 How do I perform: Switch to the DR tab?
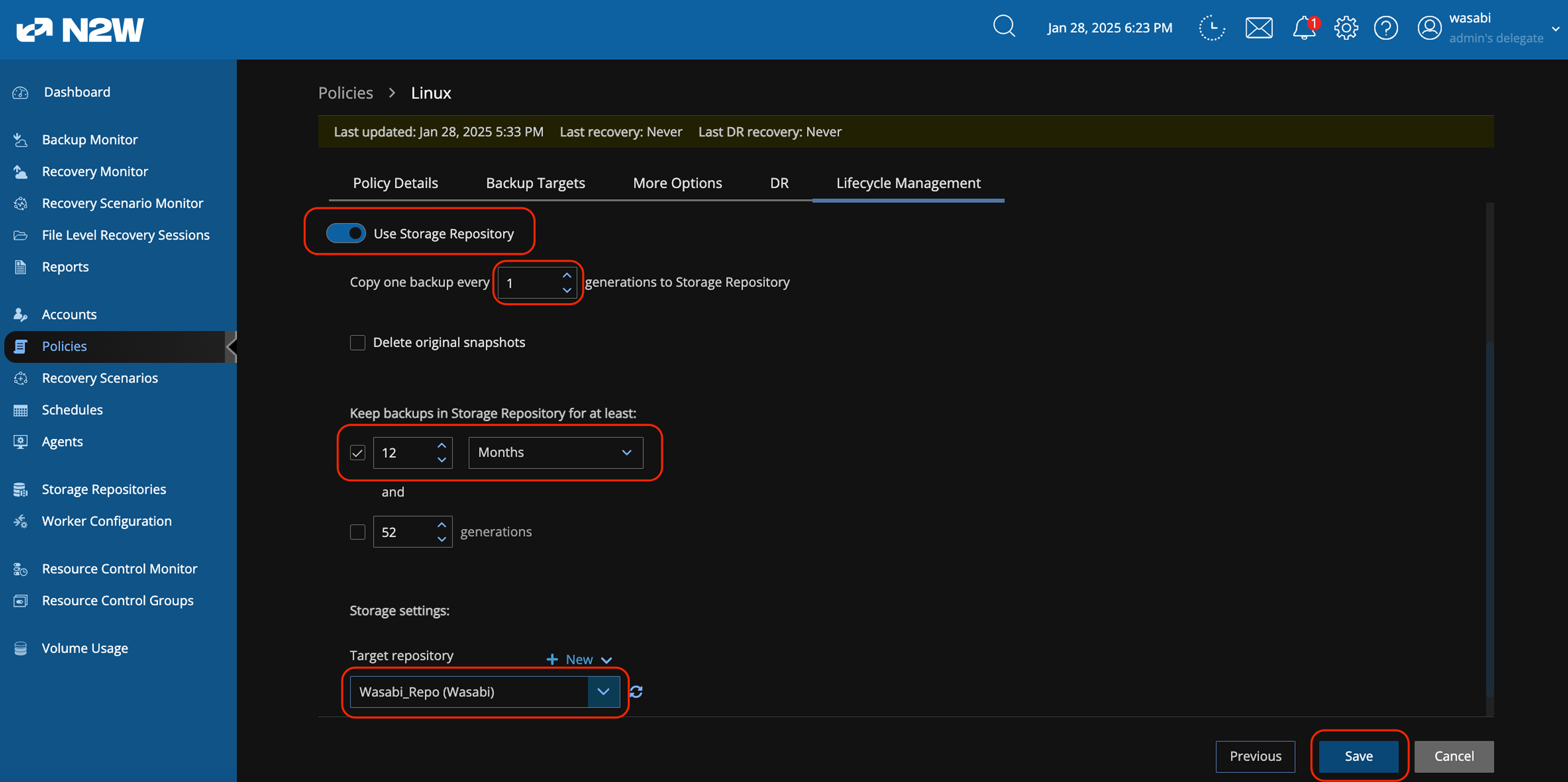(778, 183)
